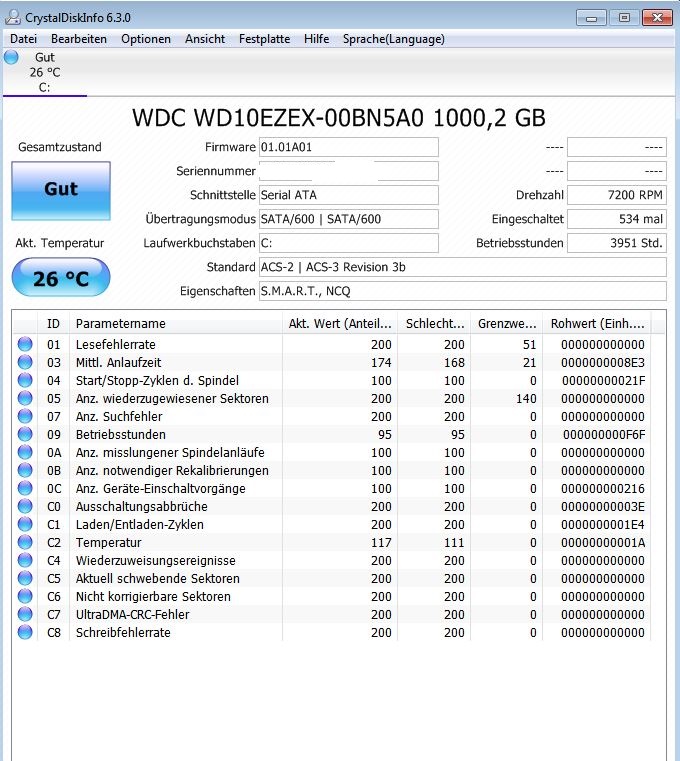Open the Bearbeiten menu
Image resolution: width=680 pixels, height=761 pixels.
tap(79, 39)
